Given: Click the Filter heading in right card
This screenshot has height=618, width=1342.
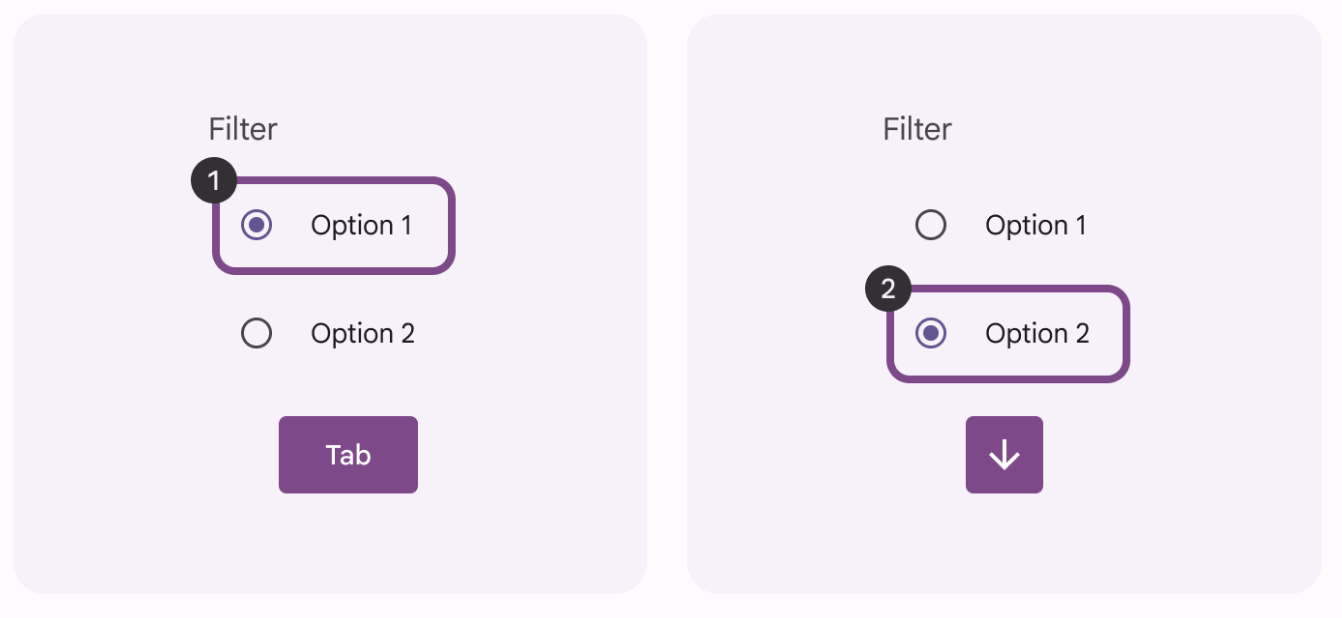Looking at the screenshot, I should pos(917,129).
